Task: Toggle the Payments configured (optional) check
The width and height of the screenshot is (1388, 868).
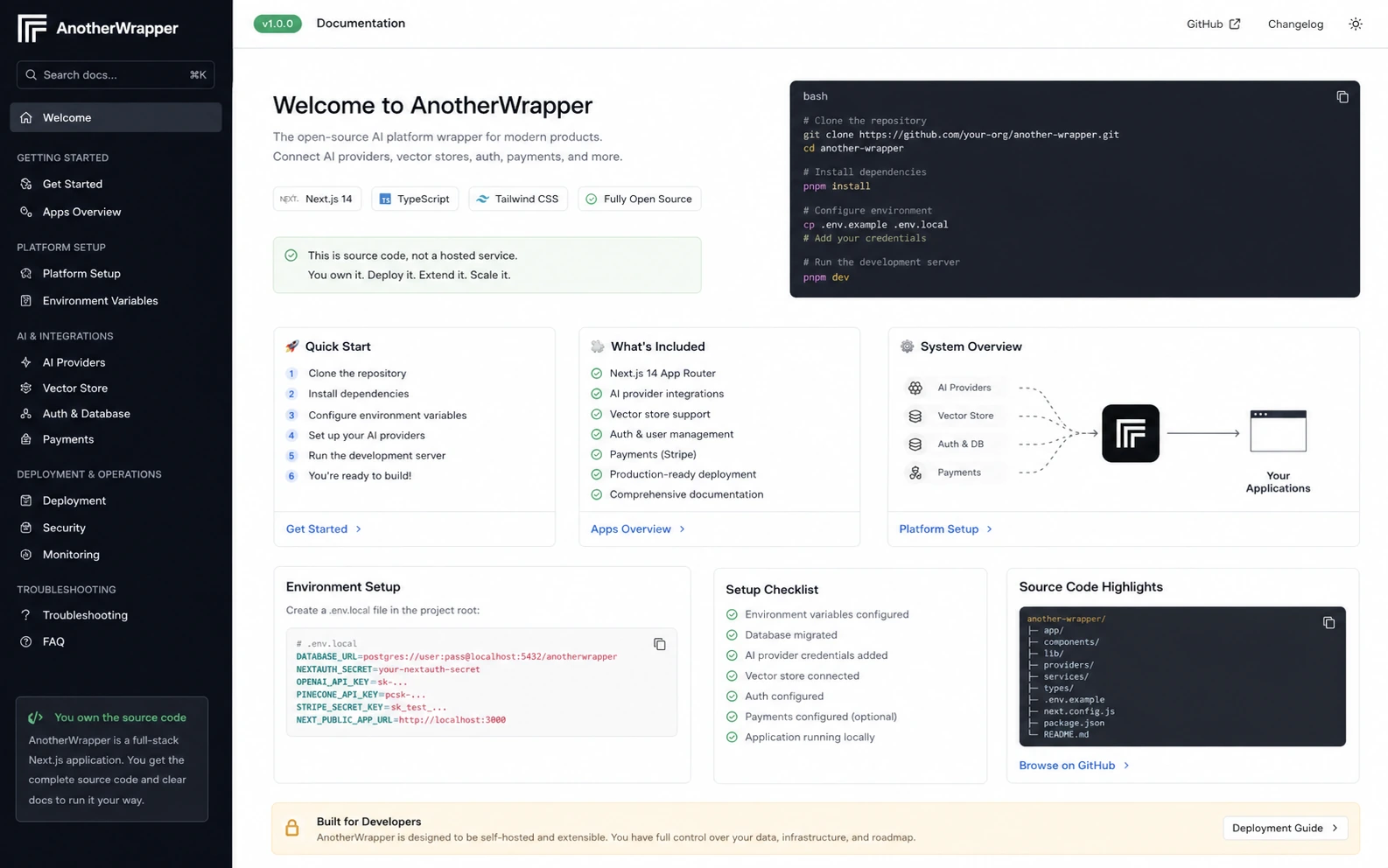Action: [732, 717]
